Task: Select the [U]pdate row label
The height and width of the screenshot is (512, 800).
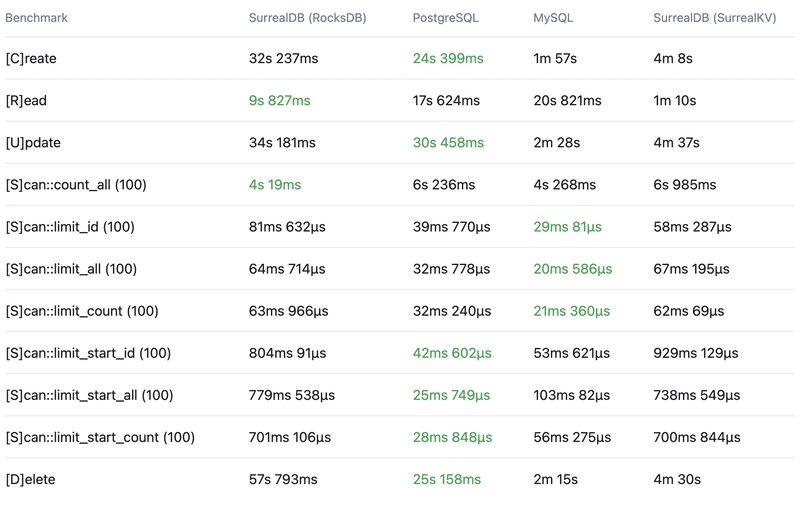Action: [33, 142]
